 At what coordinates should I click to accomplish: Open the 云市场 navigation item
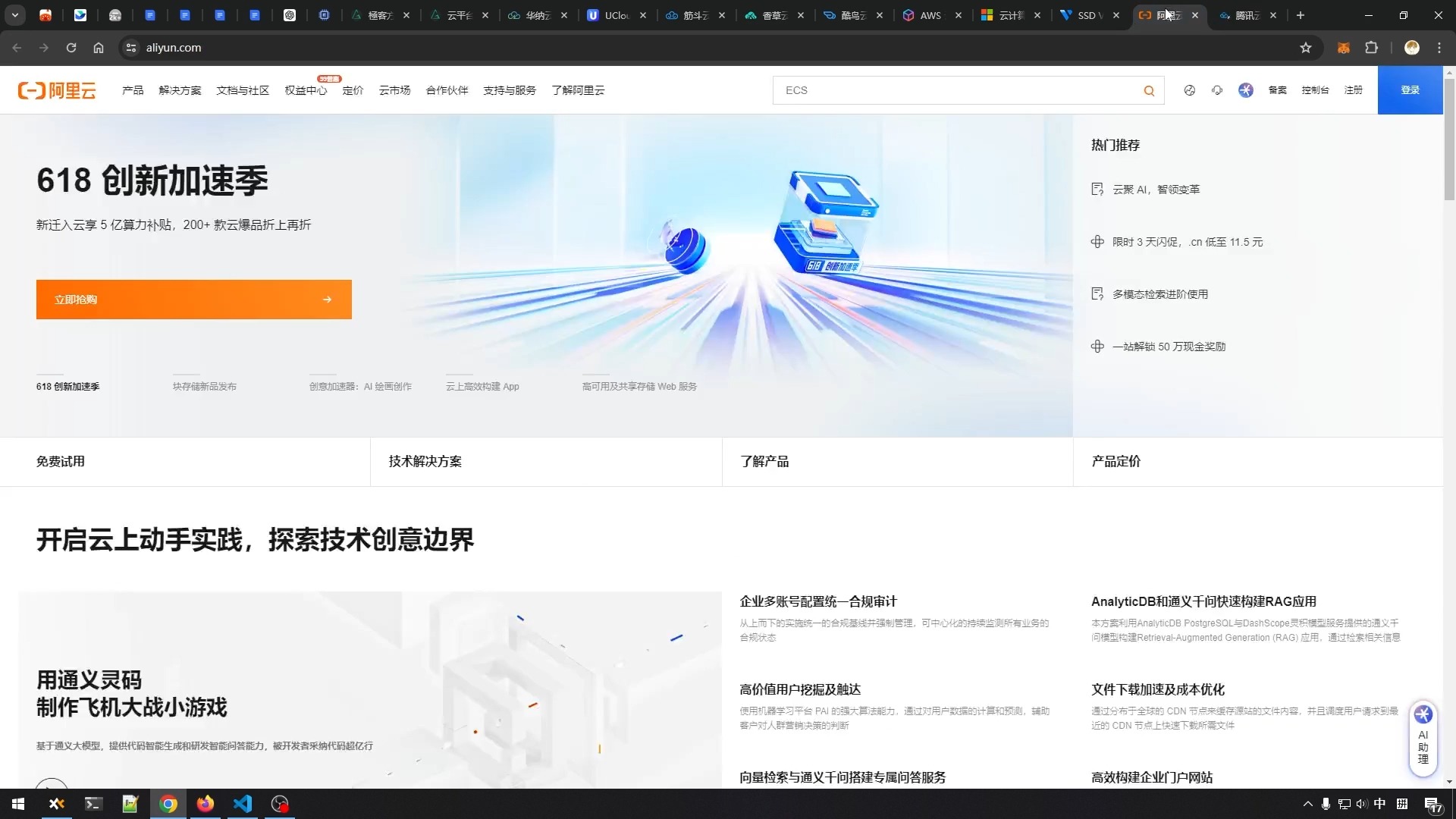pos(394,90)
